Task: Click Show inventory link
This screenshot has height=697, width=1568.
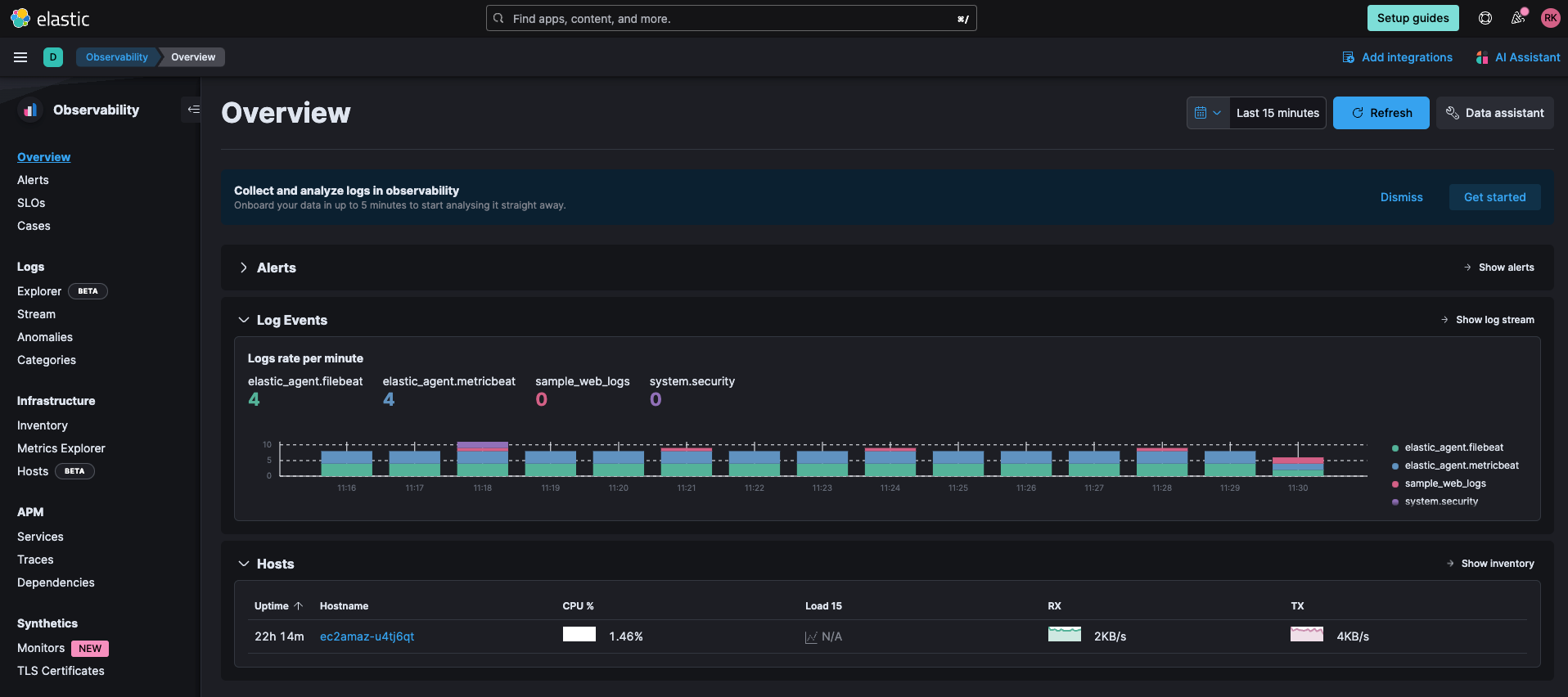Action: point(1489,564)
